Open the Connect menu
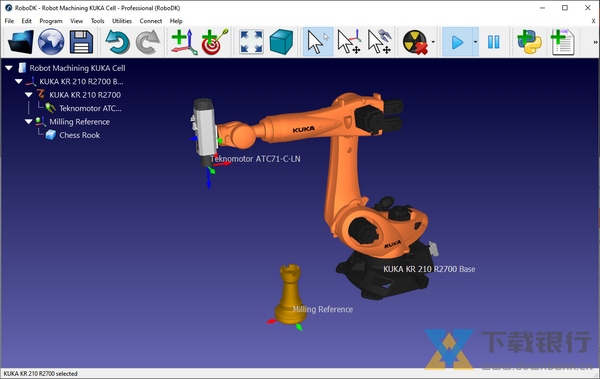Image resolution: width=600 pixels, height=379 pixels. point(151,21)
